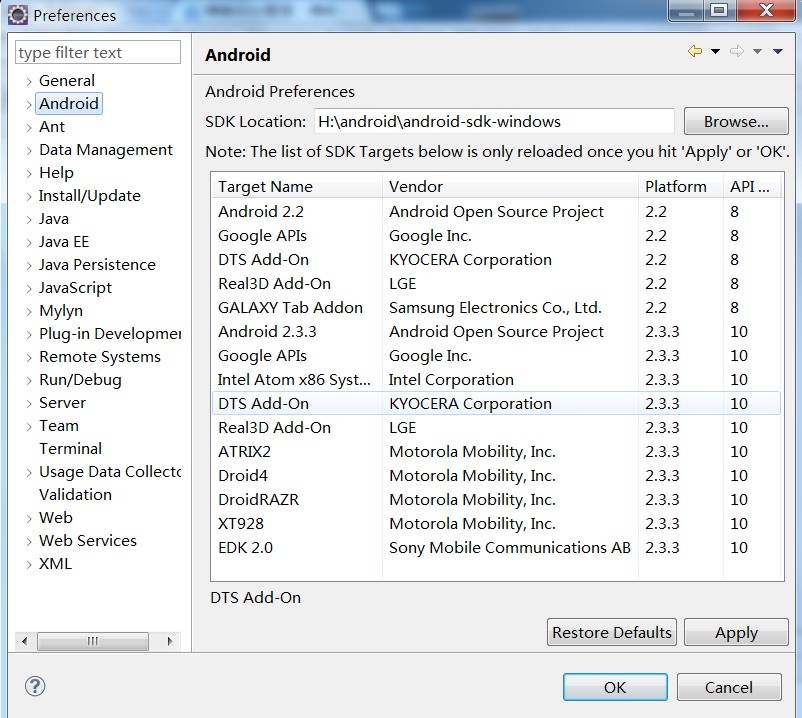802x718 pixels.
Task: Expand the Run/Debug node
Action: point(29,380)
